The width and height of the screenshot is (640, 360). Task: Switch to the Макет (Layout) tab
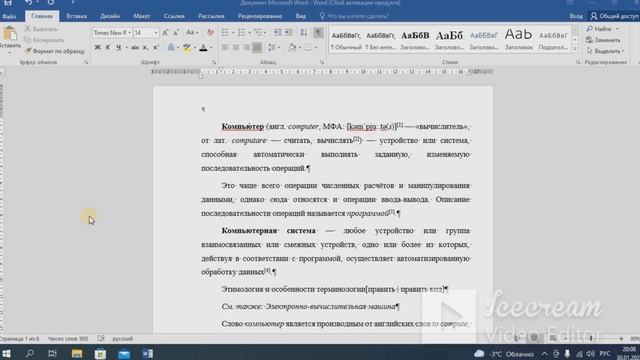point(142,16)
